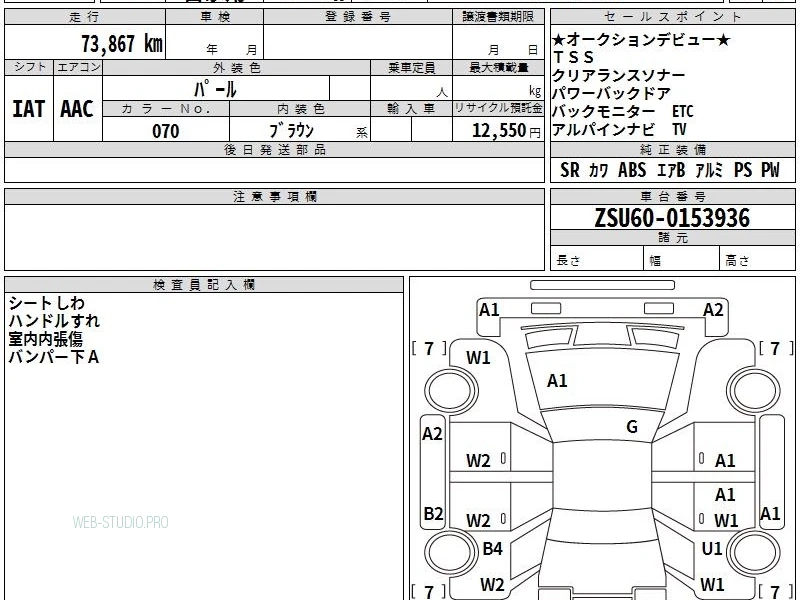Click the エアB equipment code
This screenshot has height=600, width=800.
point(671,170)
